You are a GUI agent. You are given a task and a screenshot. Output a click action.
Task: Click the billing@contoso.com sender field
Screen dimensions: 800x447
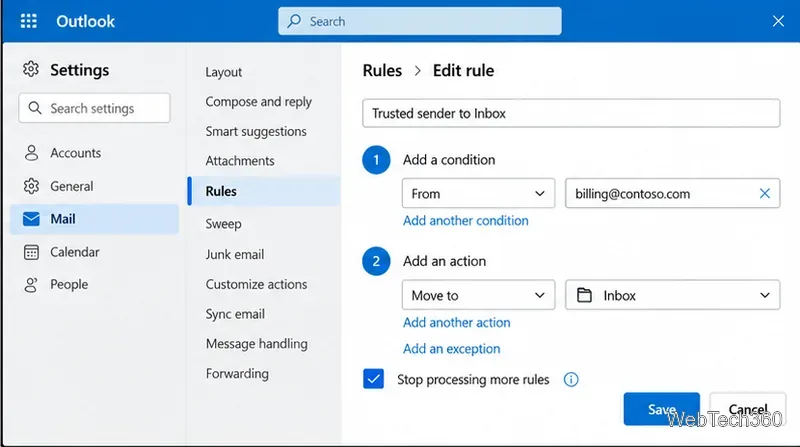672,193
